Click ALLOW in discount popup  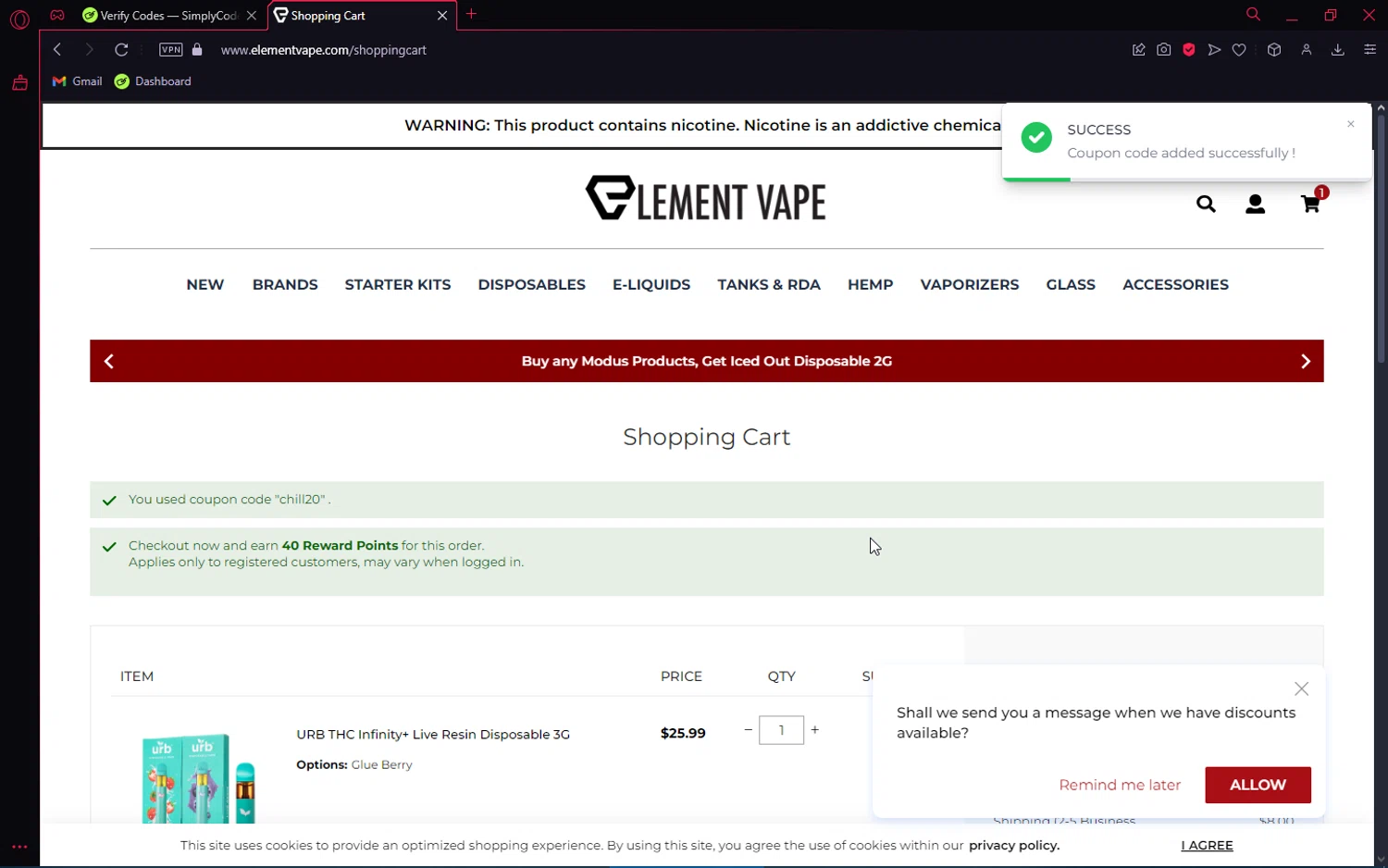(1258, 785)
